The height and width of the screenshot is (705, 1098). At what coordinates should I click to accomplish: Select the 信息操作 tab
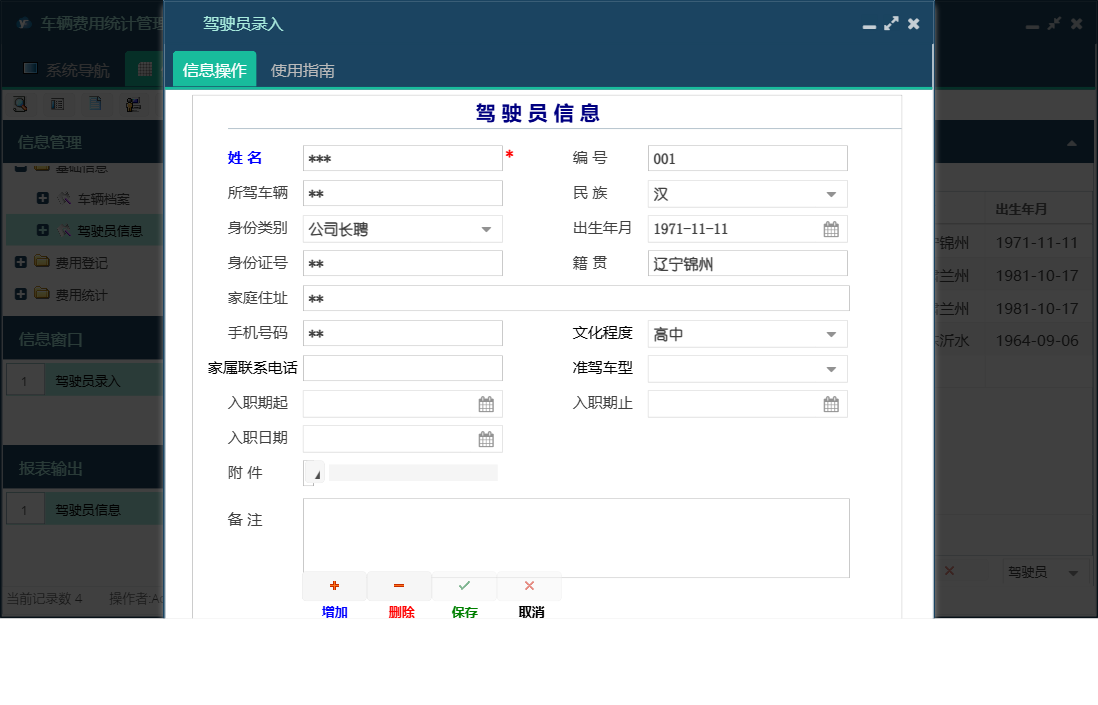pyautogui.click(x=214, y=70)
